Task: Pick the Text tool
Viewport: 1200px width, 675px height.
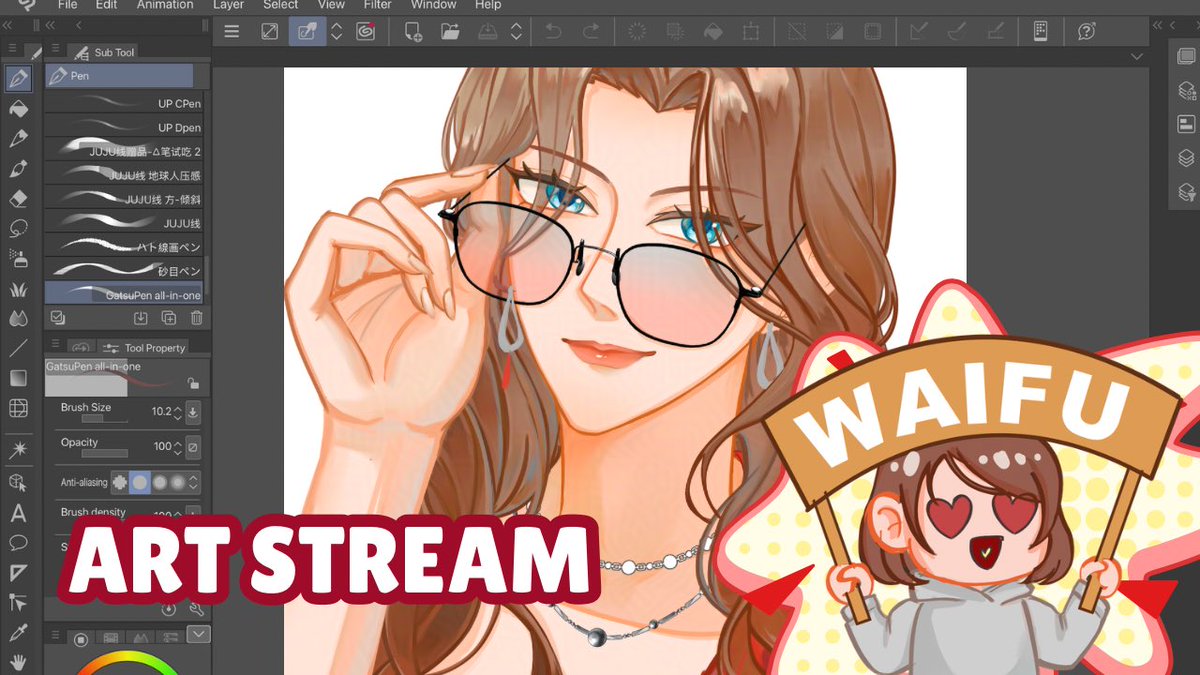Action: click(x=18, y=515)
